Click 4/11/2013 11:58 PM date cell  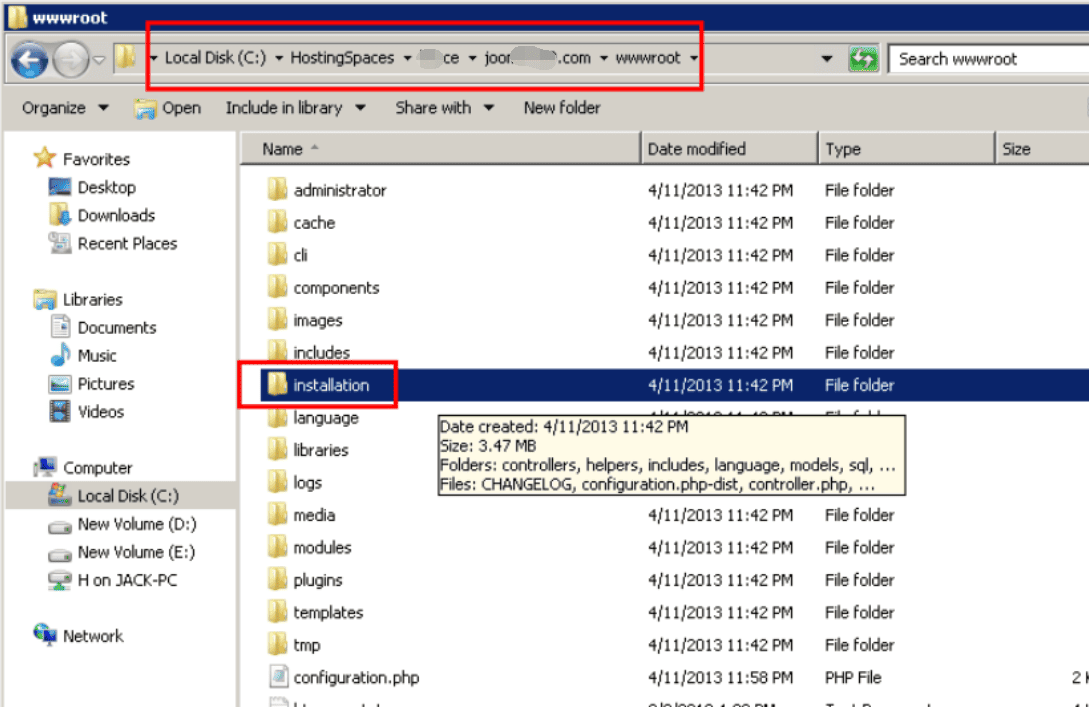point(720,677)
